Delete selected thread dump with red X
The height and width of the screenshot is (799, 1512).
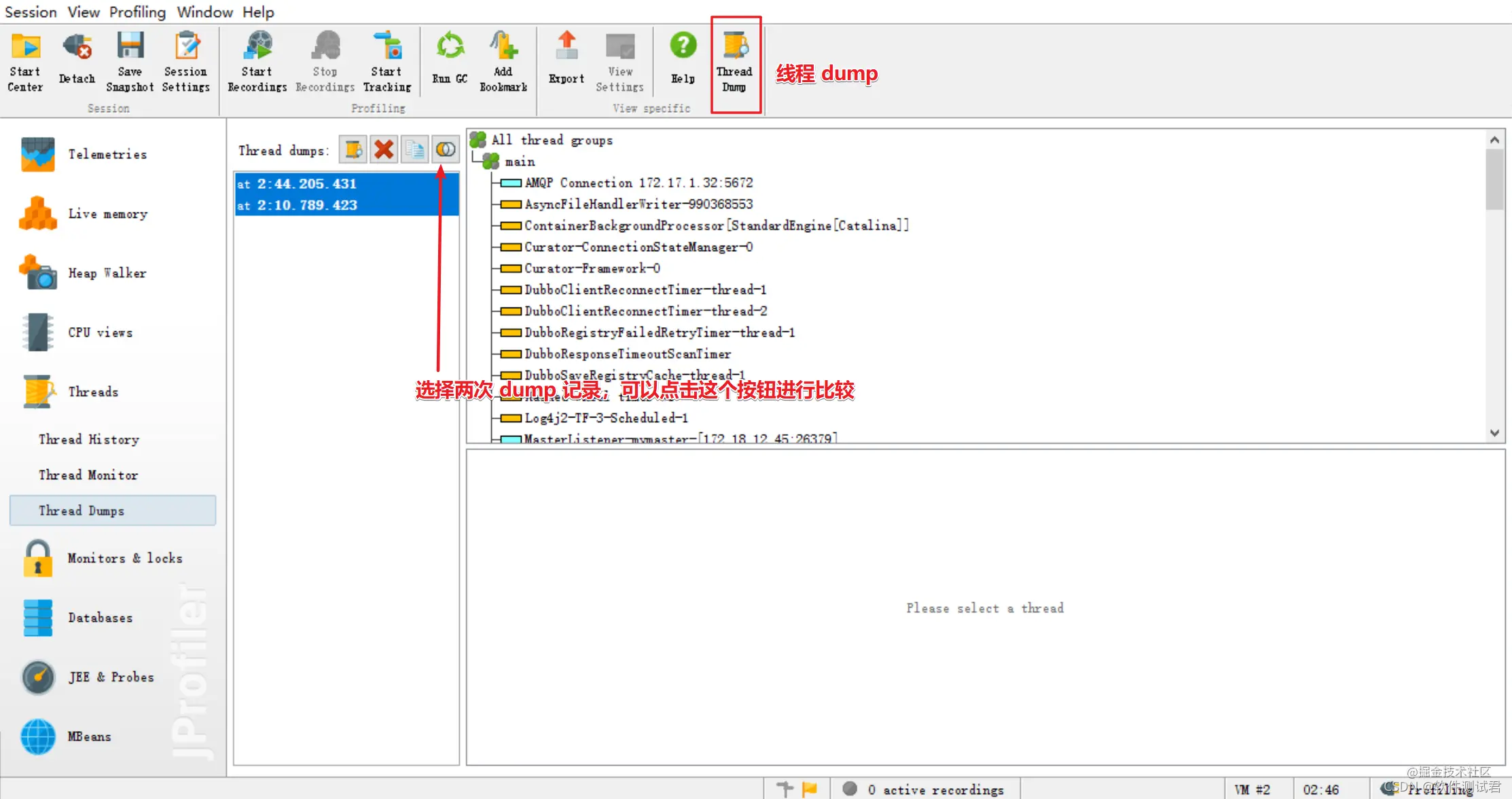coord(384,149)
